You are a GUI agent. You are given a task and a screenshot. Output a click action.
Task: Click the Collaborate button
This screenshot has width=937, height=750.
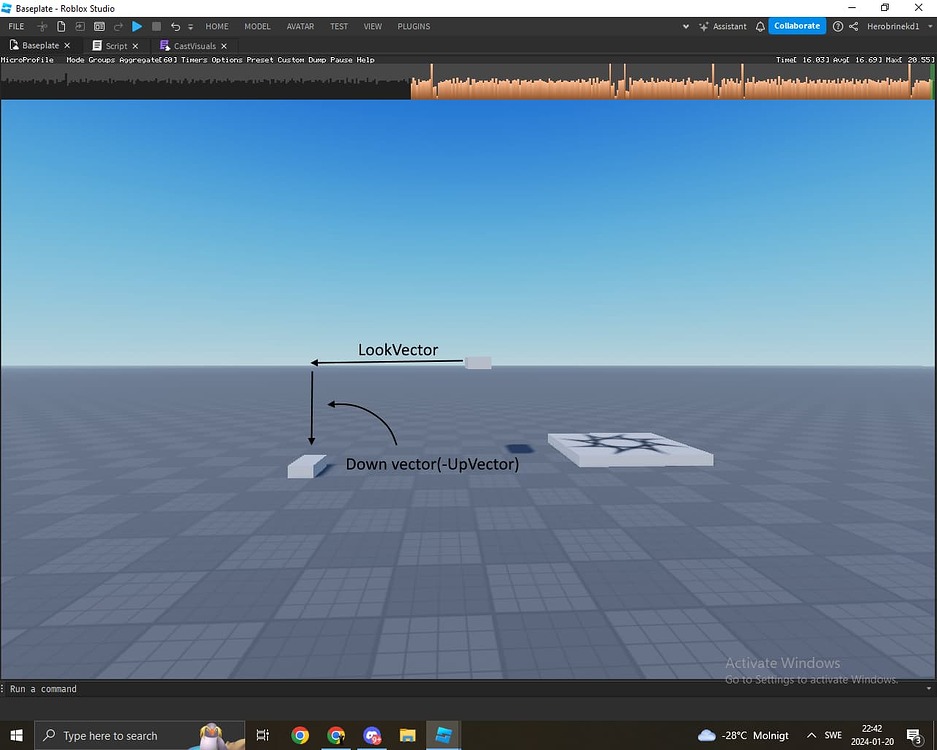[x=797, y=26]
